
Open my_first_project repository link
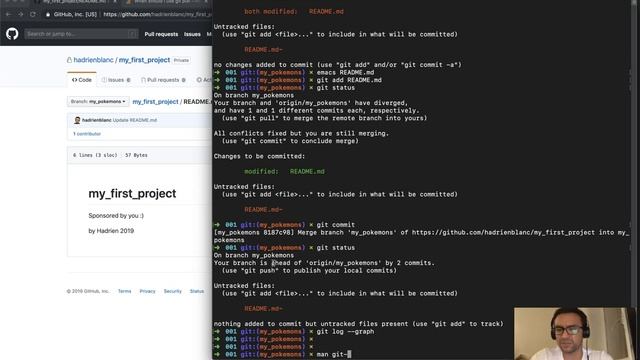click(x=144, y=60)
